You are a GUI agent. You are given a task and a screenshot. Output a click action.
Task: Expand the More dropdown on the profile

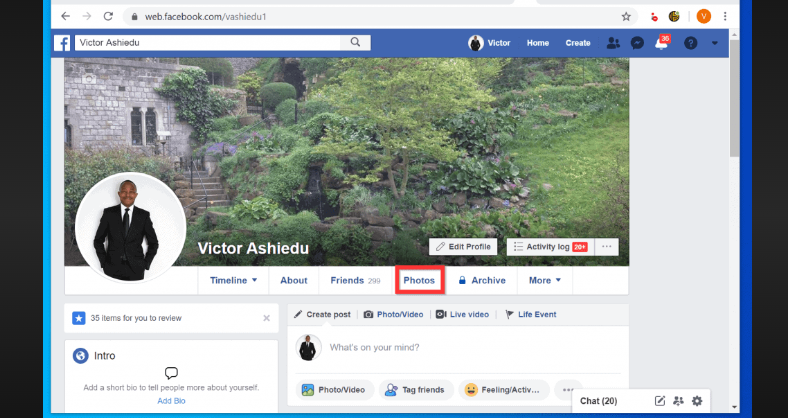point(545,281)
